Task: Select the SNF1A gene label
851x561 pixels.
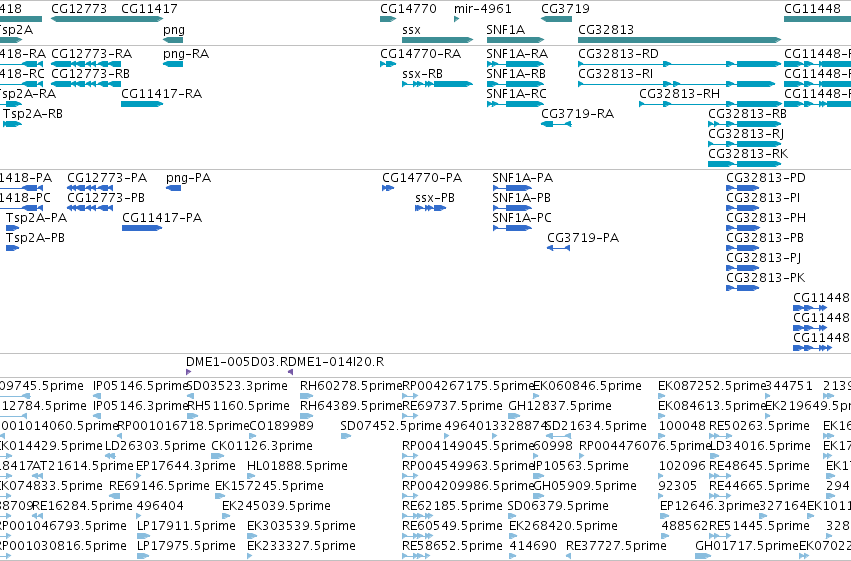Action: point(505,29)
